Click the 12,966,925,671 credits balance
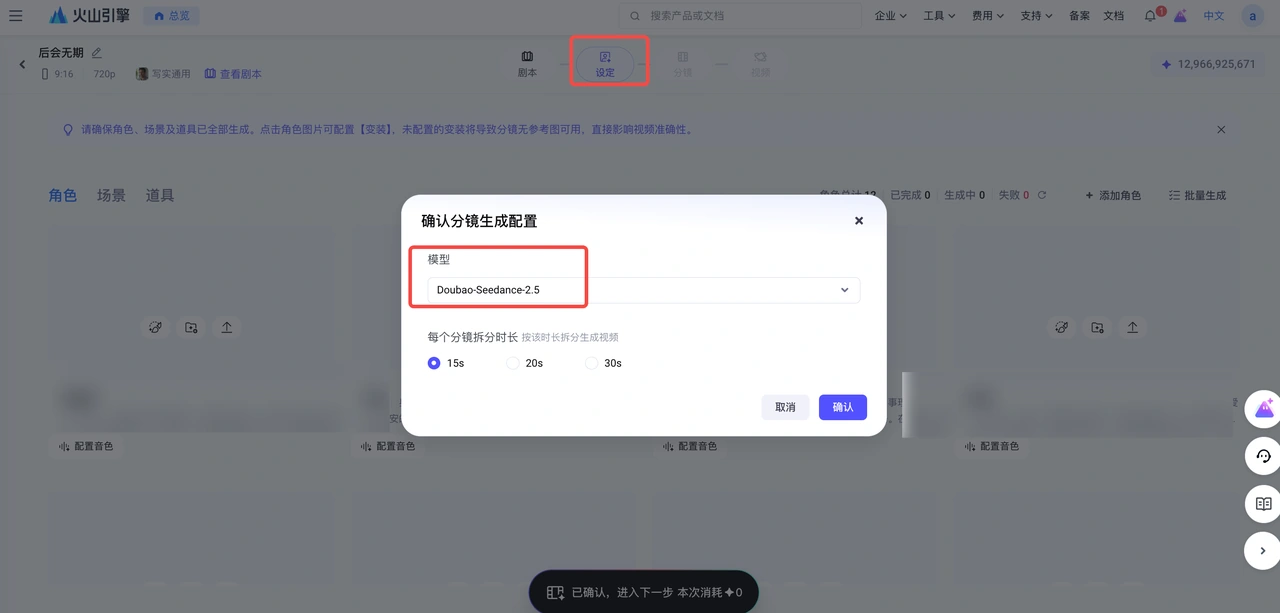Image resolution: width=1280 pixels, height=613 pixels. [1207, 64]
